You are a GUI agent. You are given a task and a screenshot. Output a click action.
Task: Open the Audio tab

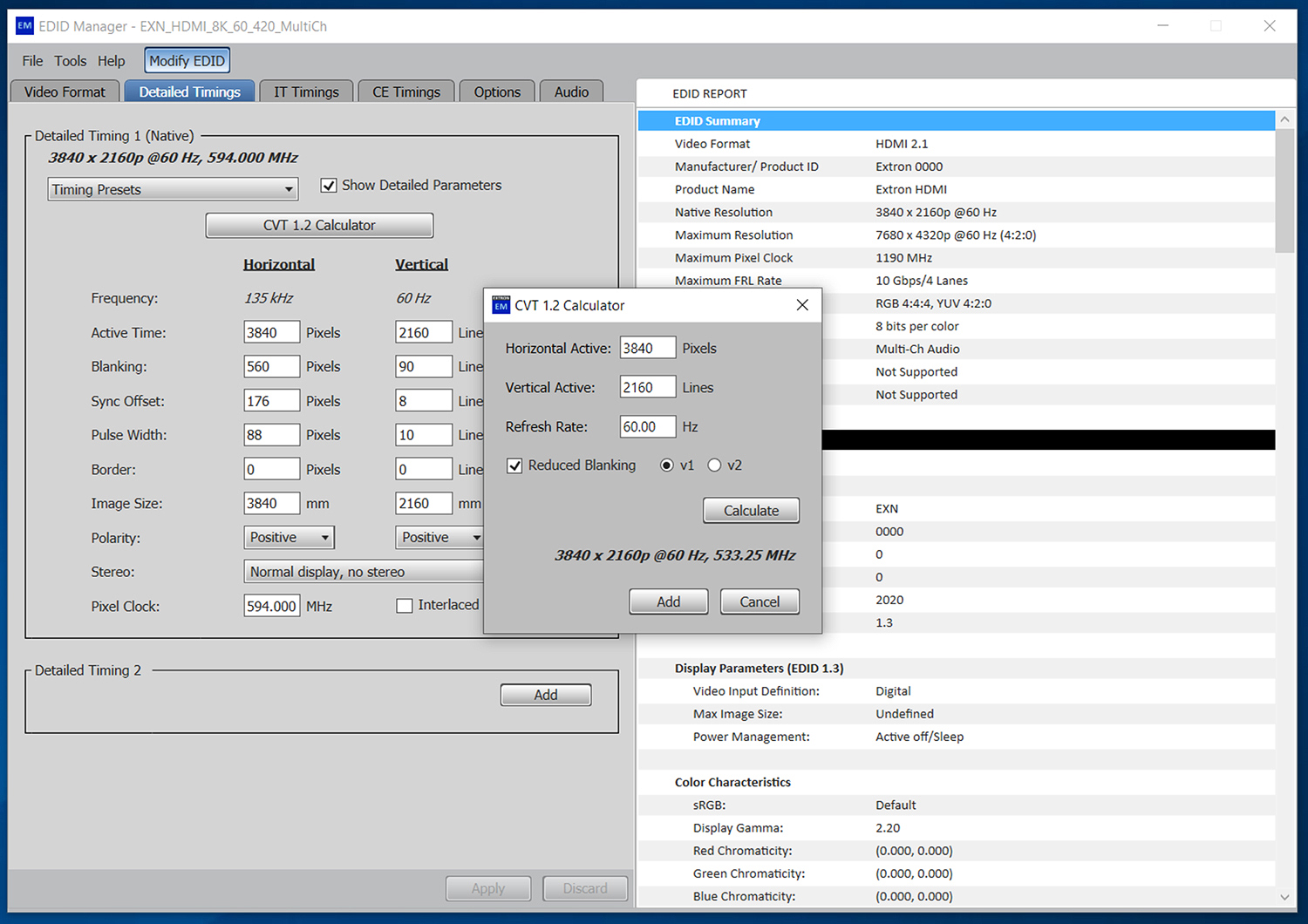pyautogui.click(x=571, y=92)
